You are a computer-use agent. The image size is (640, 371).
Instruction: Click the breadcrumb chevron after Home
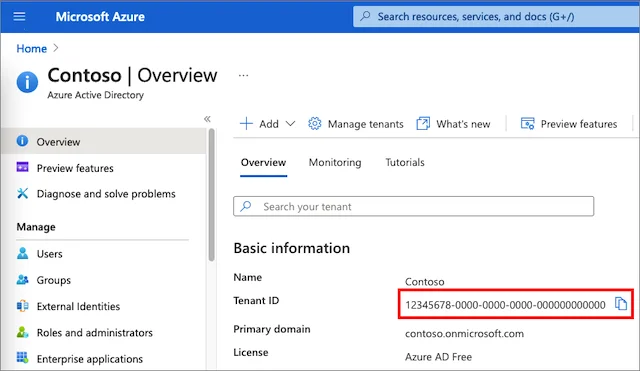[56, 48]
